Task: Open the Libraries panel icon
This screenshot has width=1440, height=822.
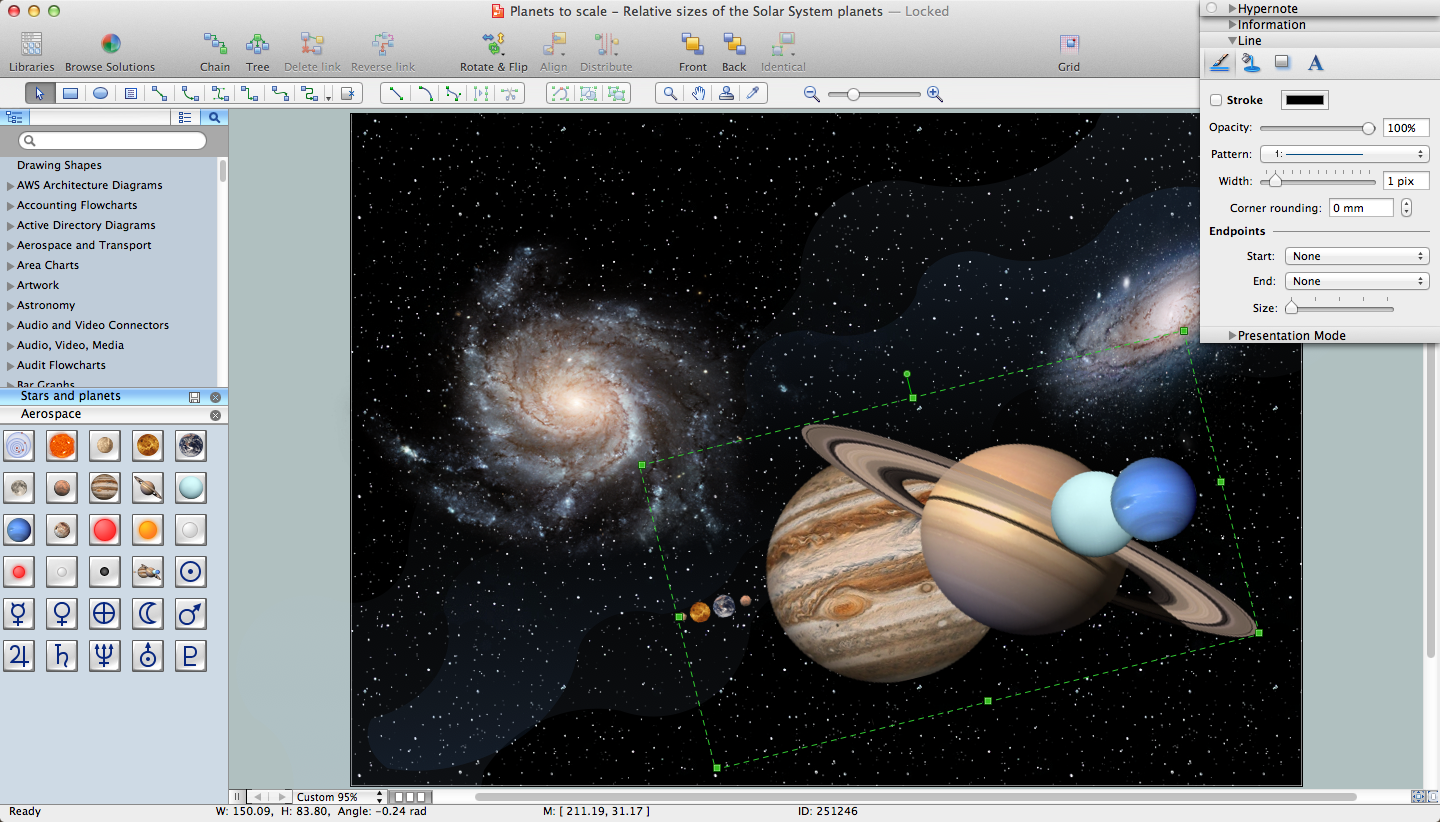Action: click(31, 44)
